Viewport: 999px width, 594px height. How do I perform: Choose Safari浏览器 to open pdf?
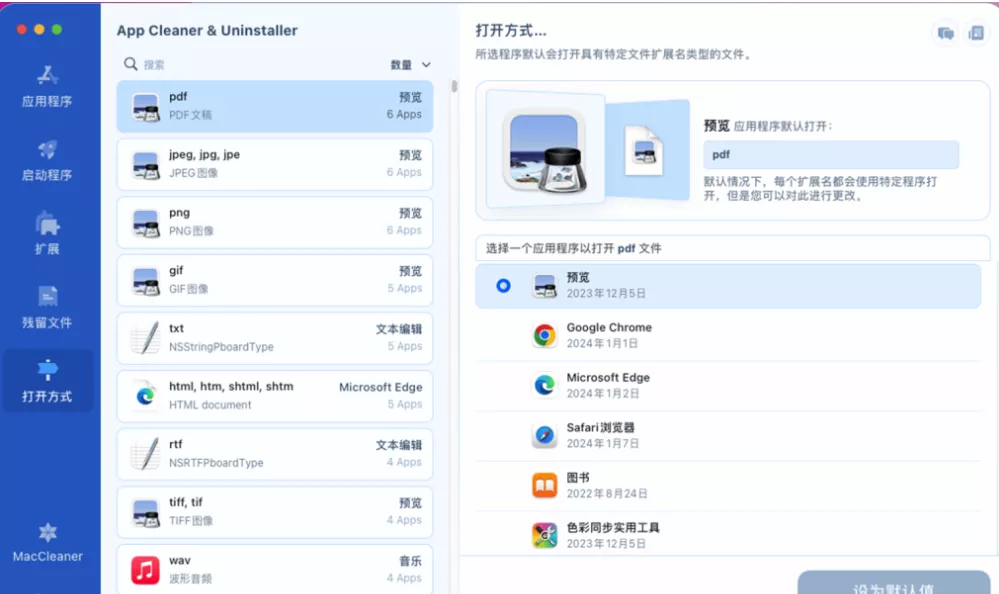click(728, 435)
